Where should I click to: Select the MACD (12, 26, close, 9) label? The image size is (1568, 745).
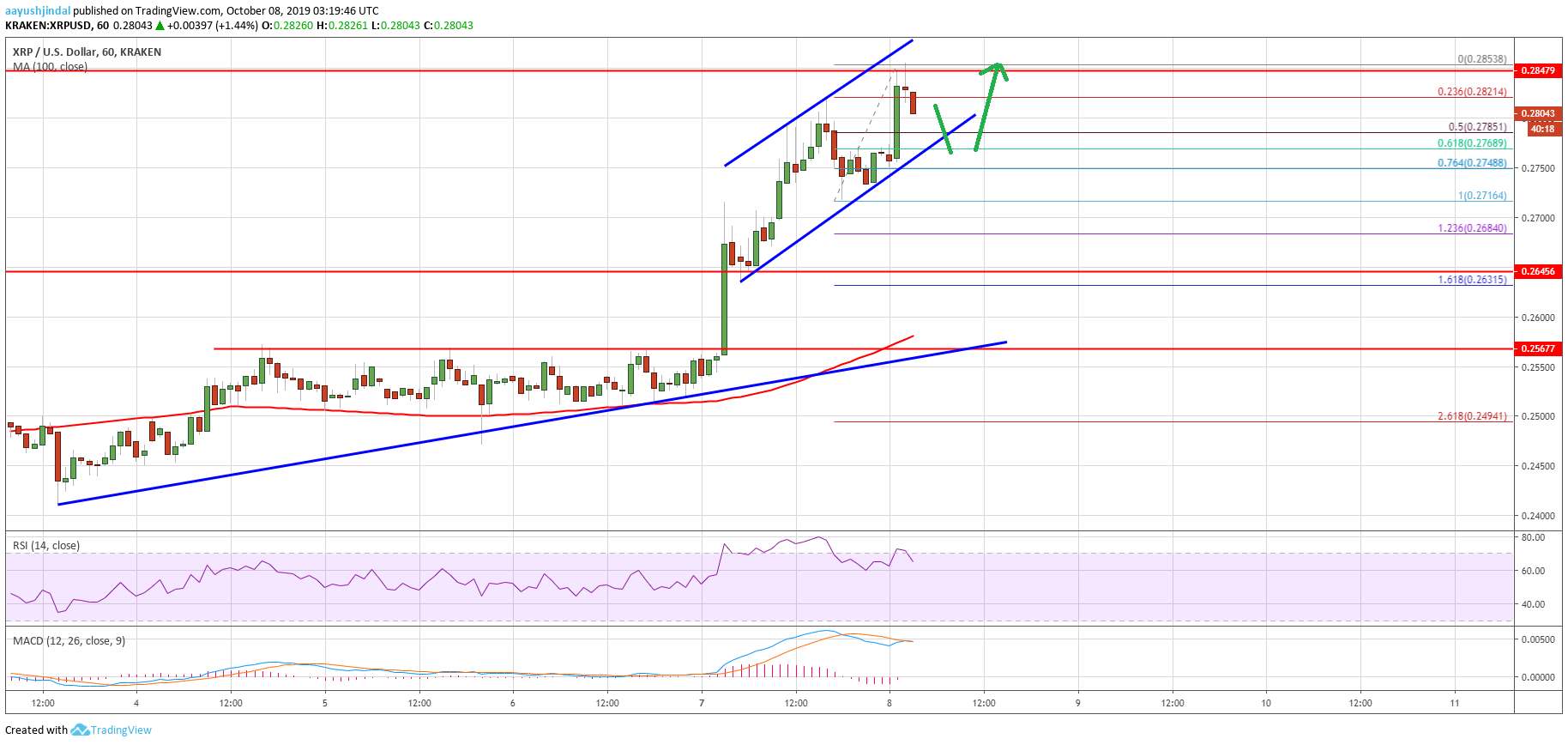69,640
